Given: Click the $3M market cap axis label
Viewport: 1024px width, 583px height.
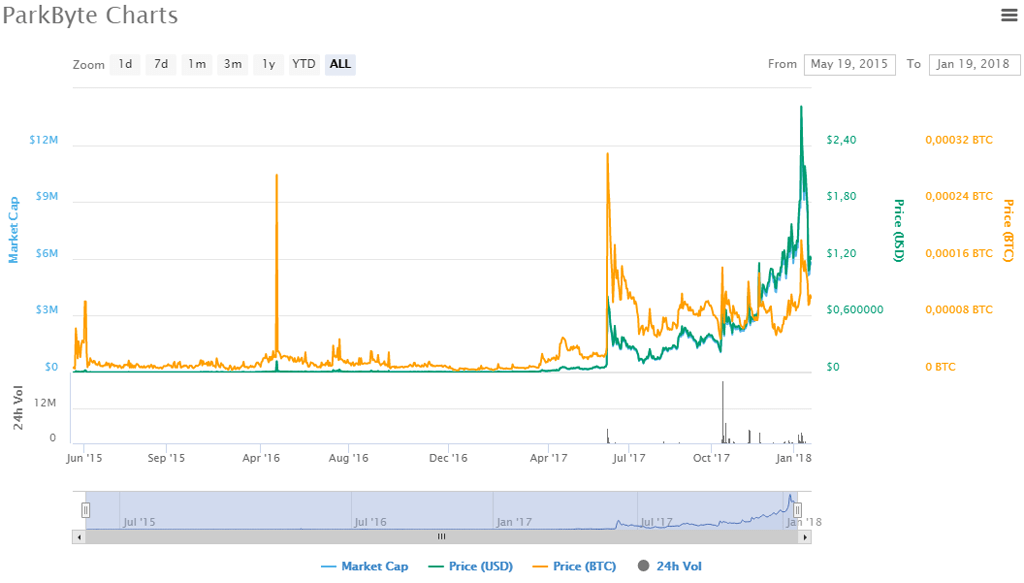Looking at the screenshot, I should (47, 309).
